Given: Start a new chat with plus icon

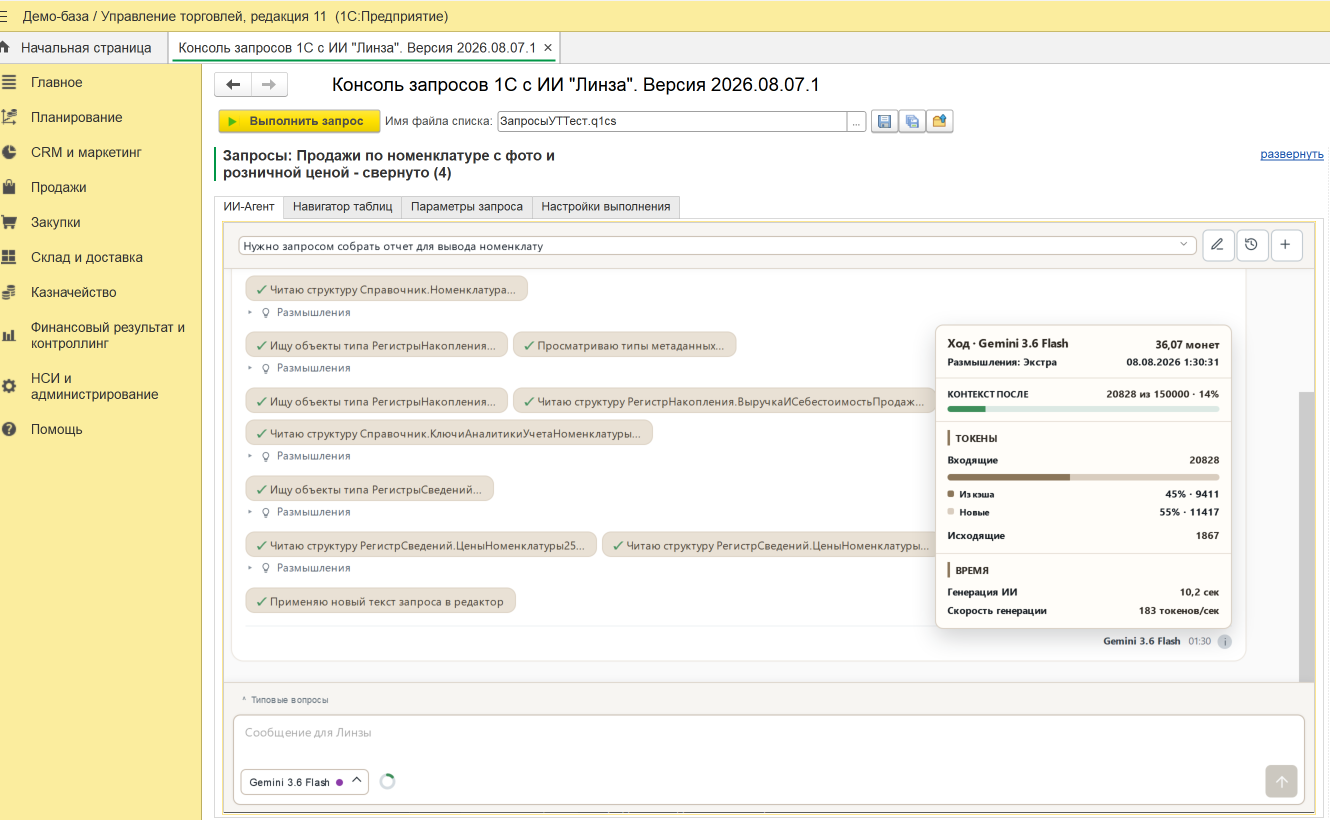Looking at the screenshot, I should [x=1286, y=245].
